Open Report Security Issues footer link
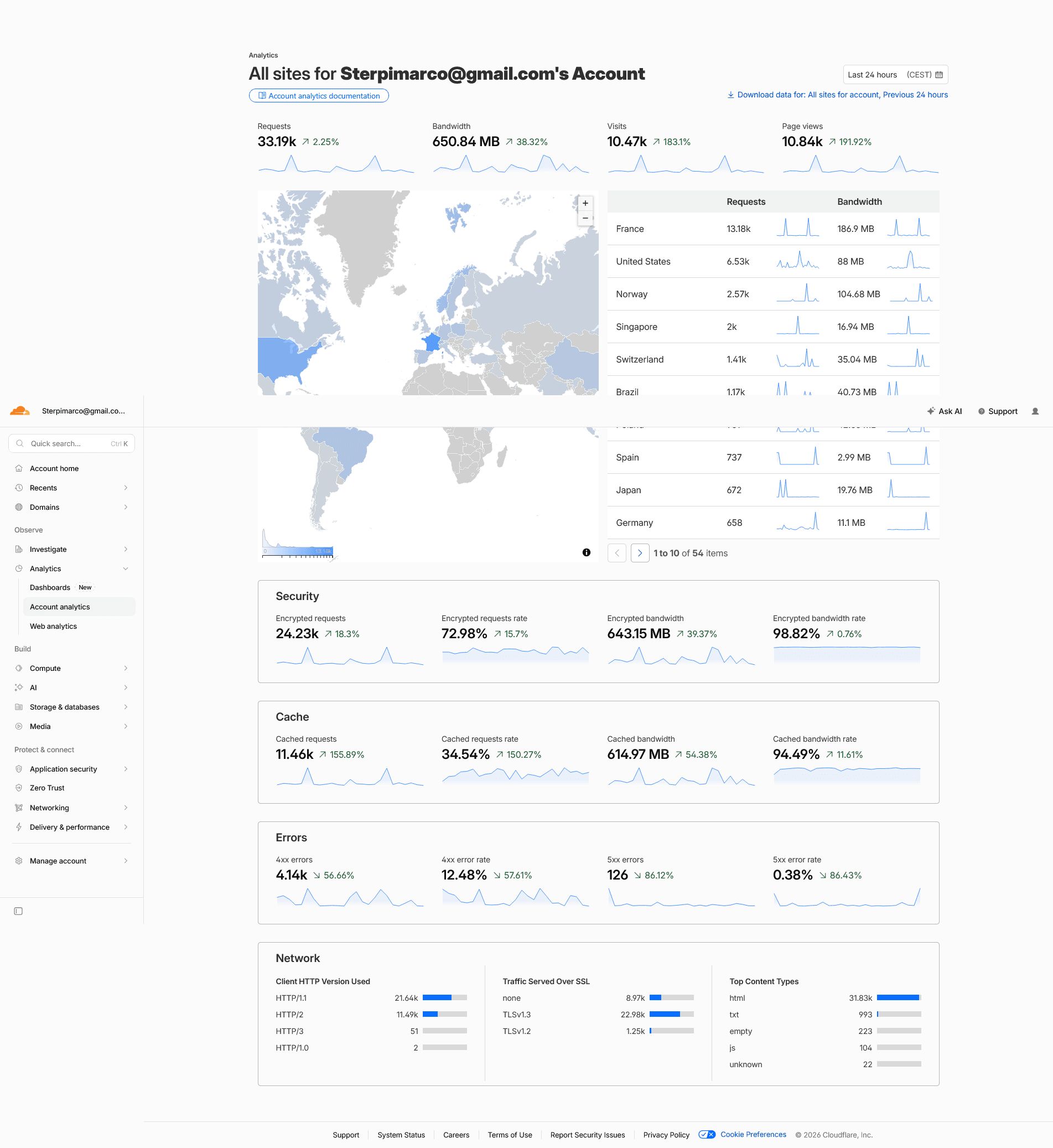 coord(588,1134)
